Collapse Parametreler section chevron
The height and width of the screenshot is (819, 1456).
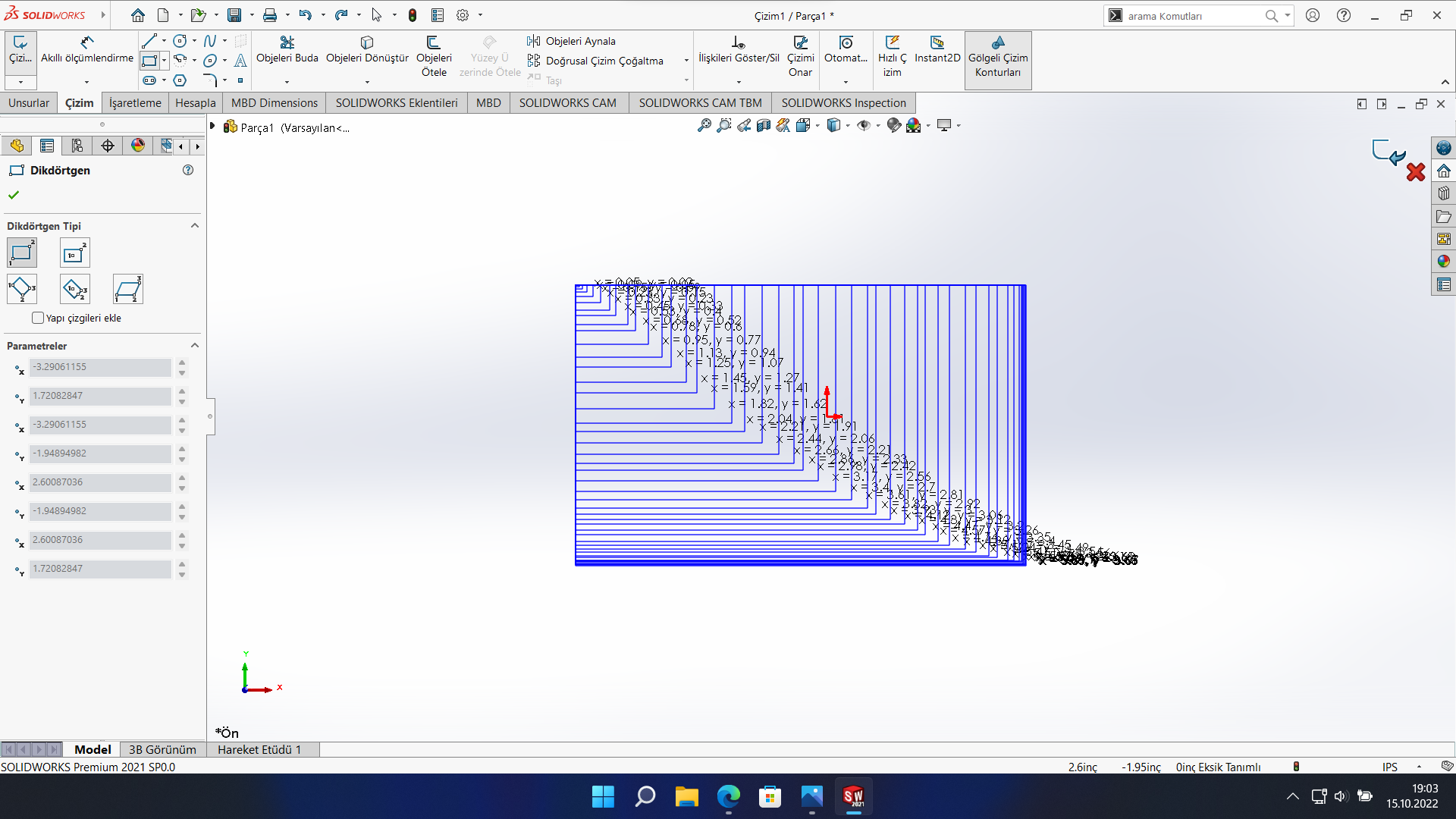195,346
